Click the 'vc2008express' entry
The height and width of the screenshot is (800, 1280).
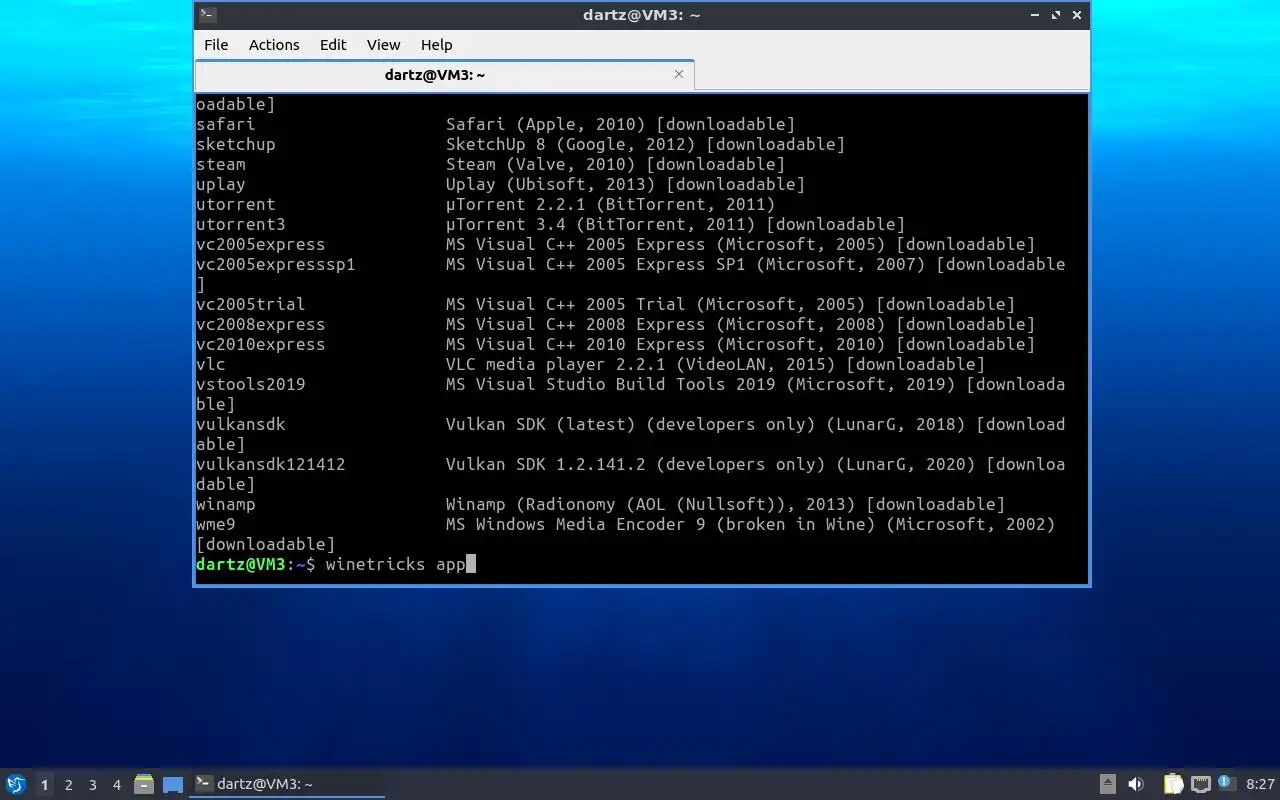(260, 324)
